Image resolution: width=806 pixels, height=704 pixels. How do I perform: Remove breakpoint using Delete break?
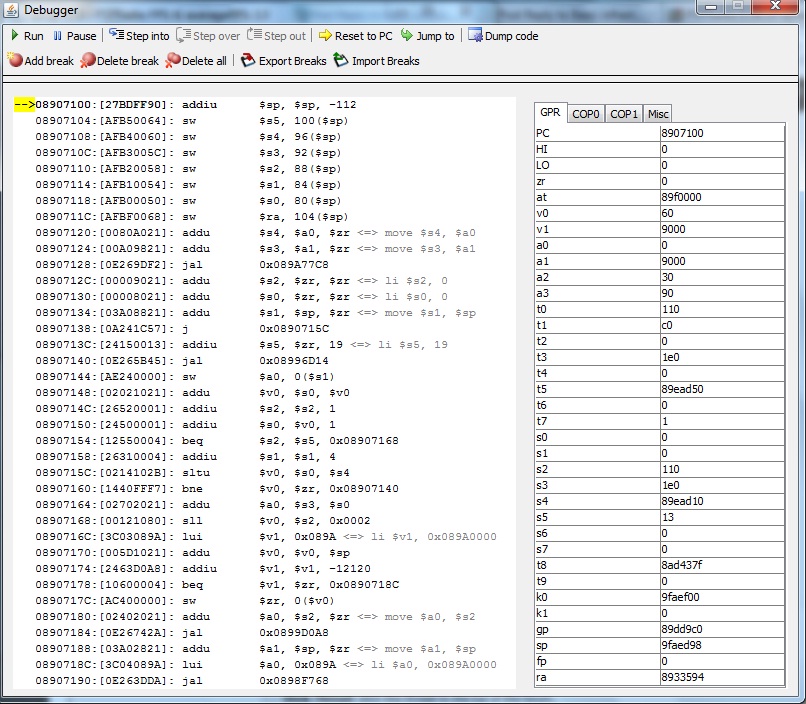(x=119, y=61)
